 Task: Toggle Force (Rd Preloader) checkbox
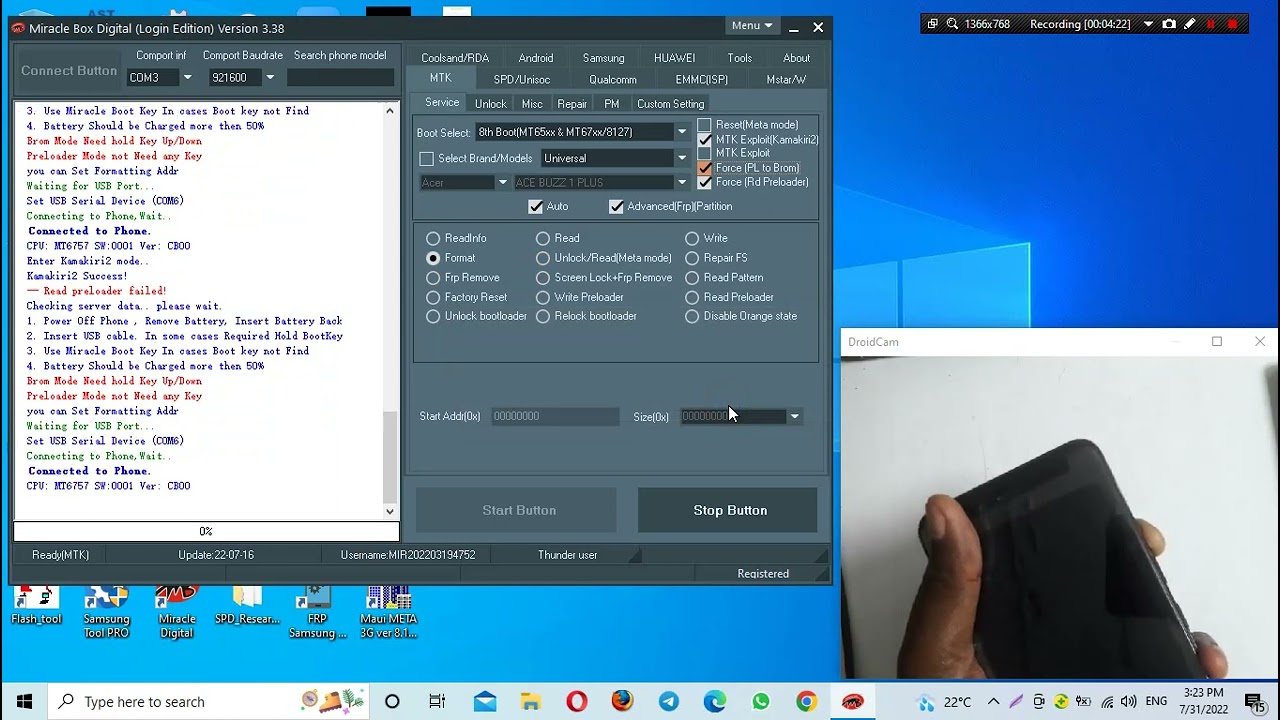[705, 182]
